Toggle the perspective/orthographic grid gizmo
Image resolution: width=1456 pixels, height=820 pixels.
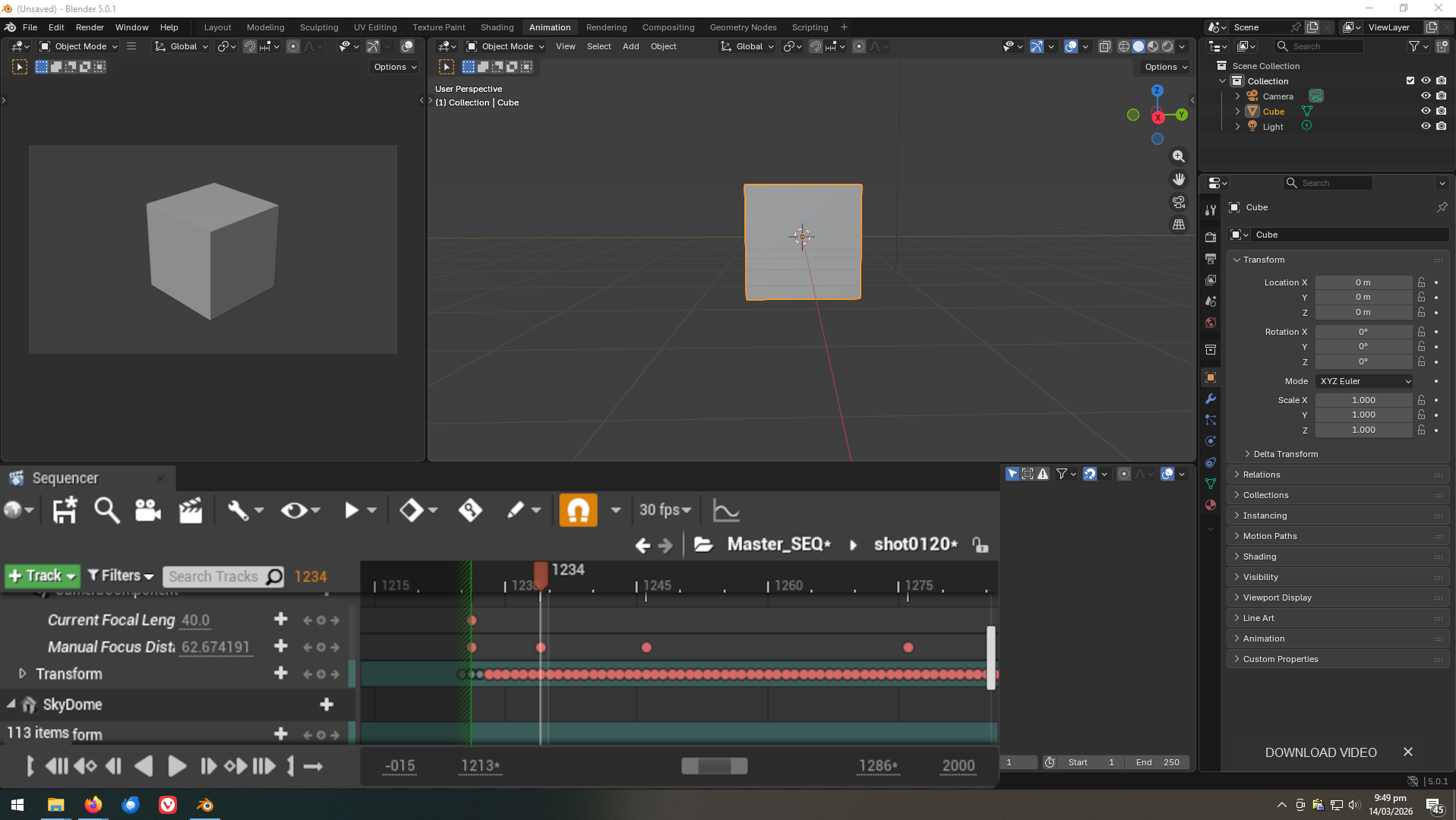point(1179,225)
